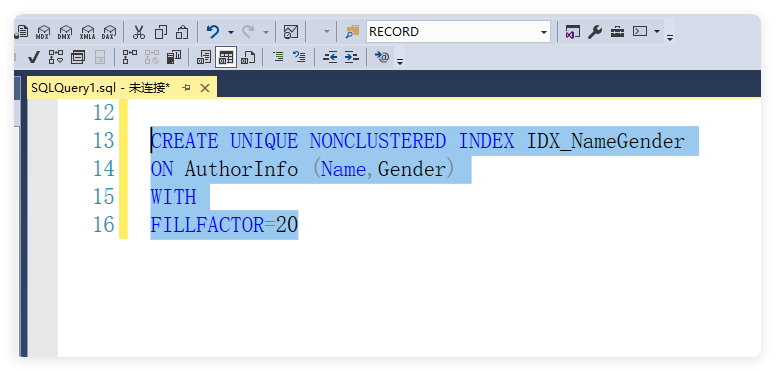
Task: Open a new DAX query
Action: point(109,32)
